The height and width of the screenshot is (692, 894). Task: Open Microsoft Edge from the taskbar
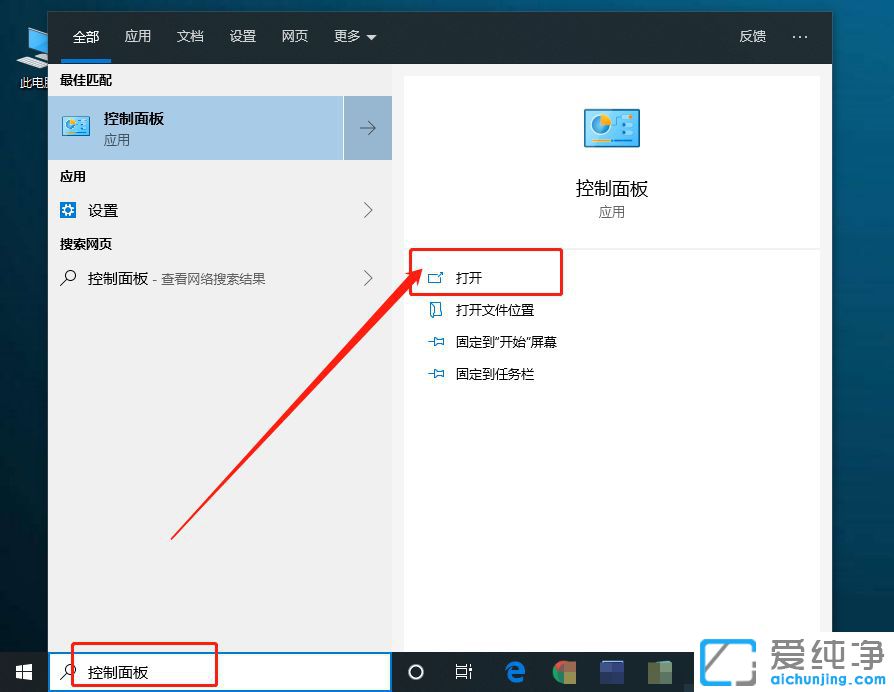coord(515,672)
